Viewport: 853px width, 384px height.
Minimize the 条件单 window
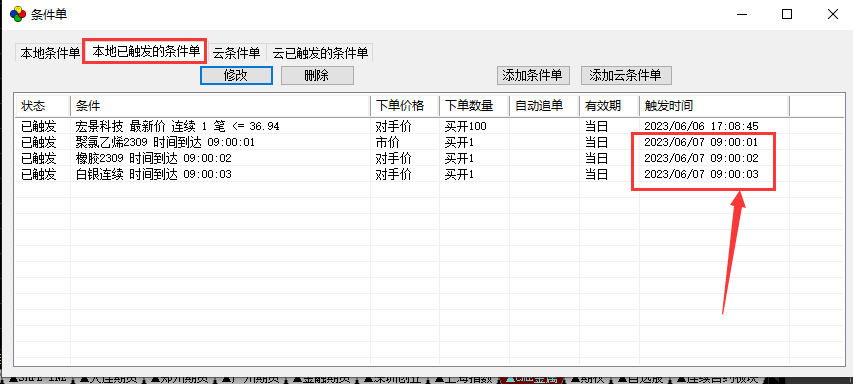(x=741, y=15)
